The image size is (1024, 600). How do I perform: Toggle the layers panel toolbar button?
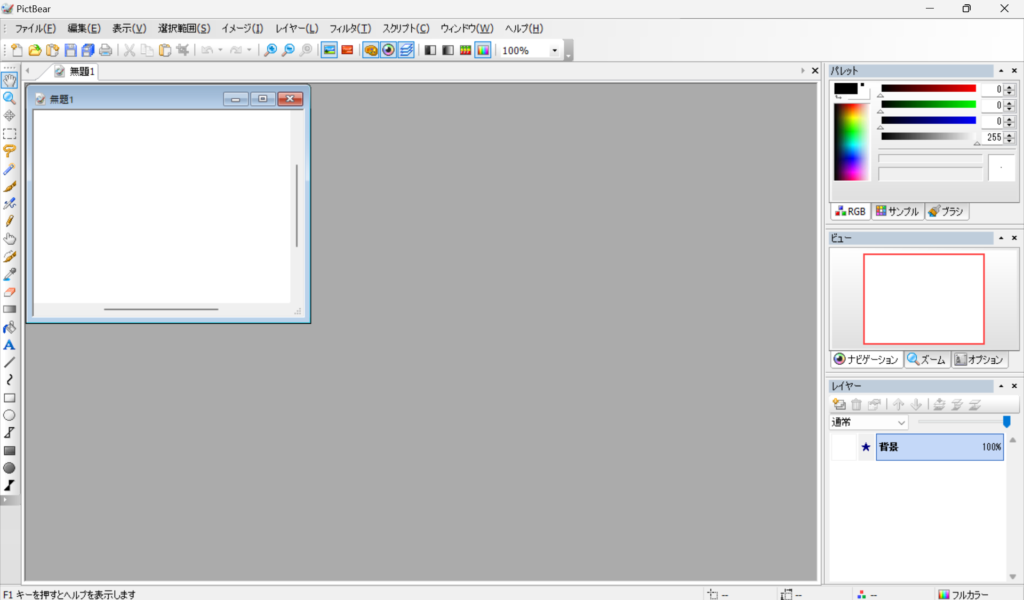406,50
